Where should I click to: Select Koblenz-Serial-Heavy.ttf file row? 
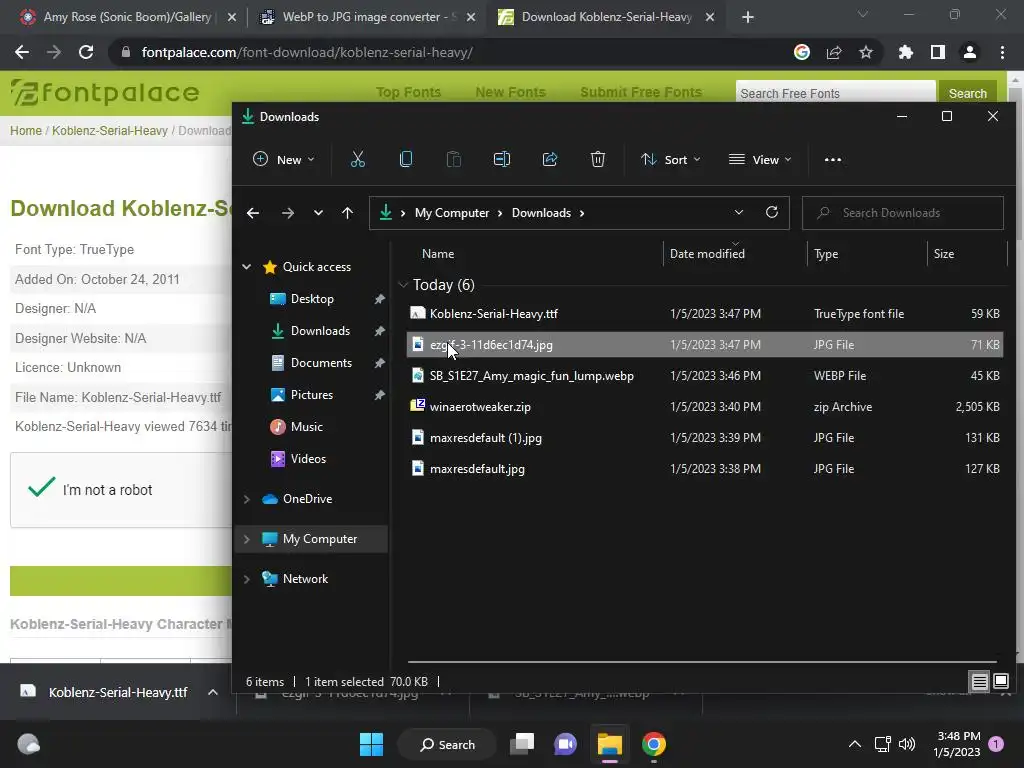tap(705, 313)
